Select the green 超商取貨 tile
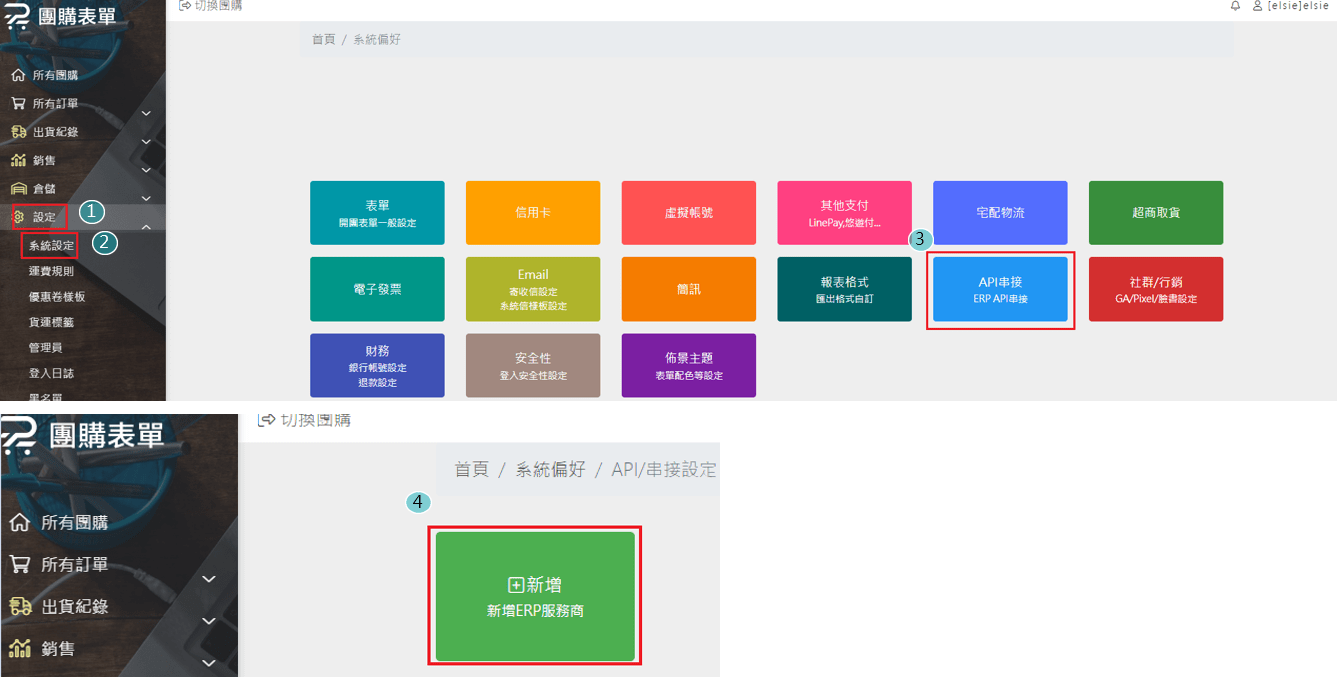Viewport: 1337px width, 680px height. point(1155,213)
